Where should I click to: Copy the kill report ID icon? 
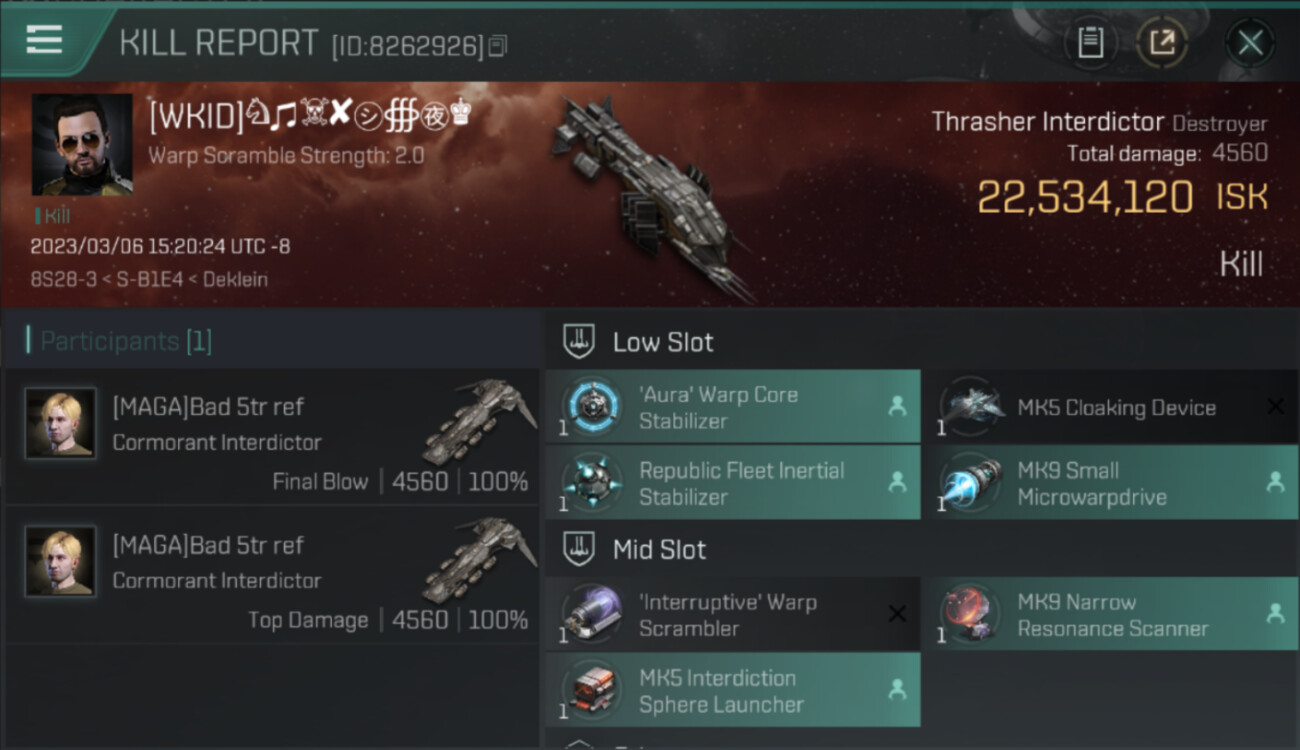pos(497,45)
